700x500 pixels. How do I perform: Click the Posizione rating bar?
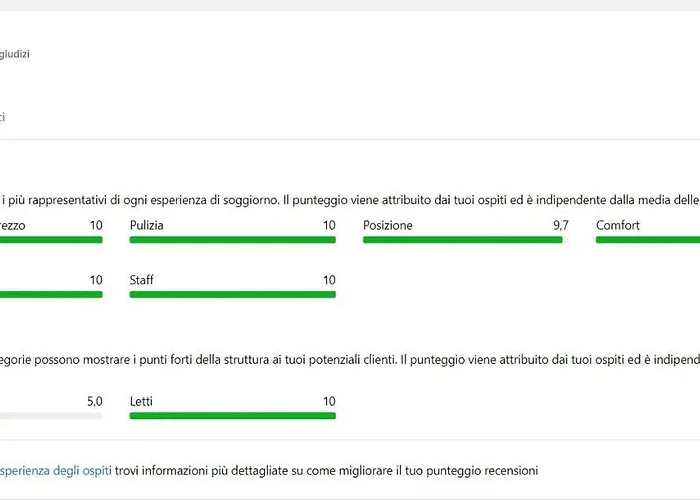pos(463,240)
